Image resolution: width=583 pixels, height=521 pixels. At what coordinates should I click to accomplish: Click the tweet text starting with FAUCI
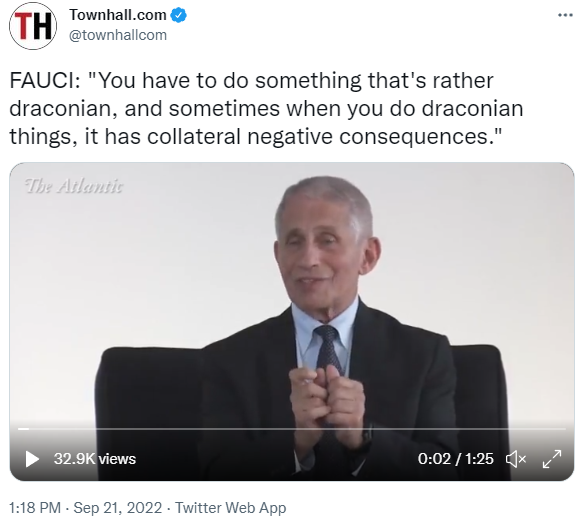266,108
